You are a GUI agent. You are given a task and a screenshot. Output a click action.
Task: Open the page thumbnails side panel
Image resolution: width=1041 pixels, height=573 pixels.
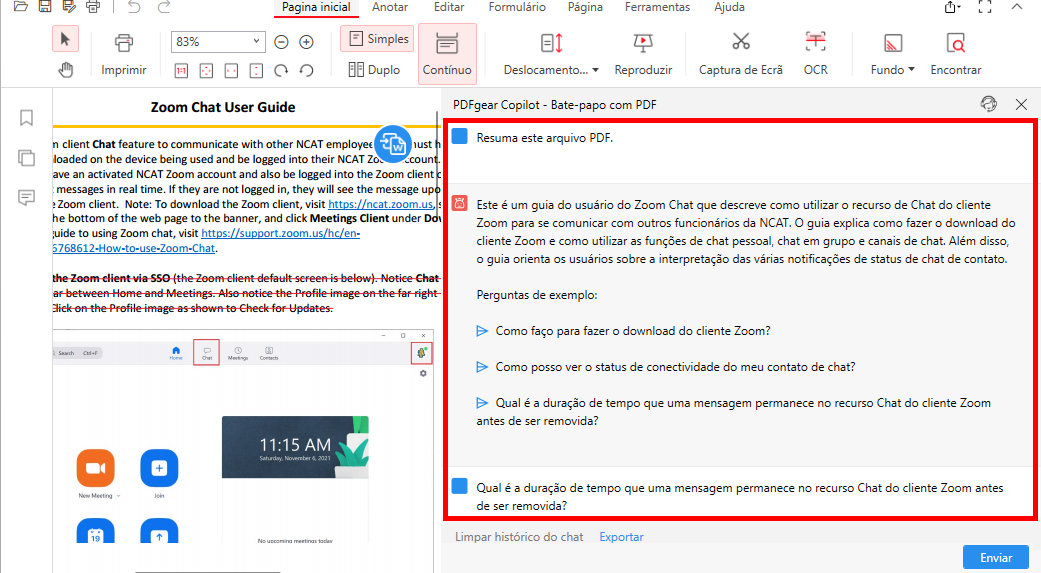[x=26, y=157]
